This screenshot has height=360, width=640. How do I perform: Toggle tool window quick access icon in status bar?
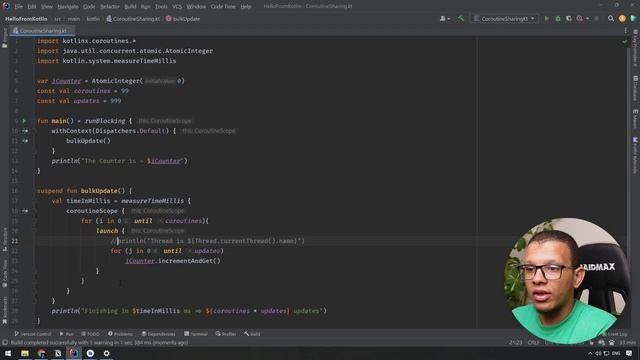pyautogui.click(x=5, y=343)
